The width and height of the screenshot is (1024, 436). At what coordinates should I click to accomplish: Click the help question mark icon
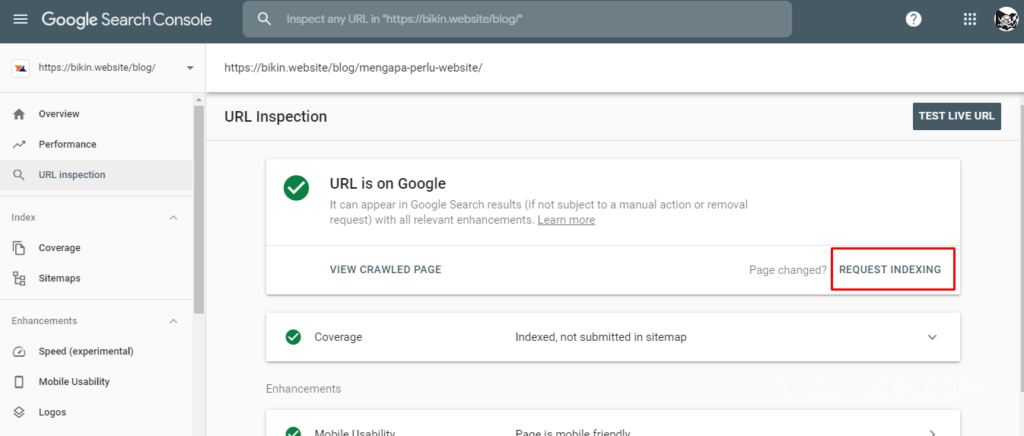(913, 19)
